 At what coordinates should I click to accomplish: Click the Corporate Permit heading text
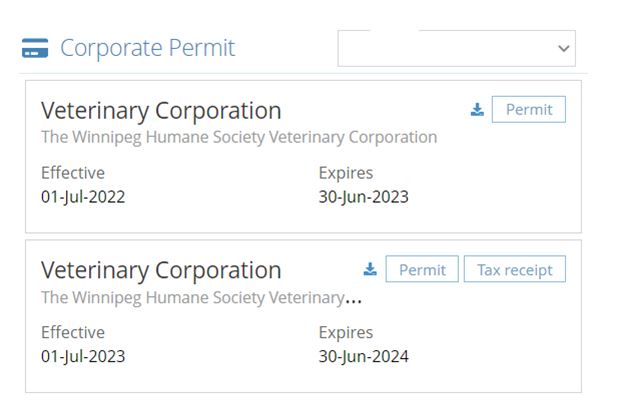147,48
